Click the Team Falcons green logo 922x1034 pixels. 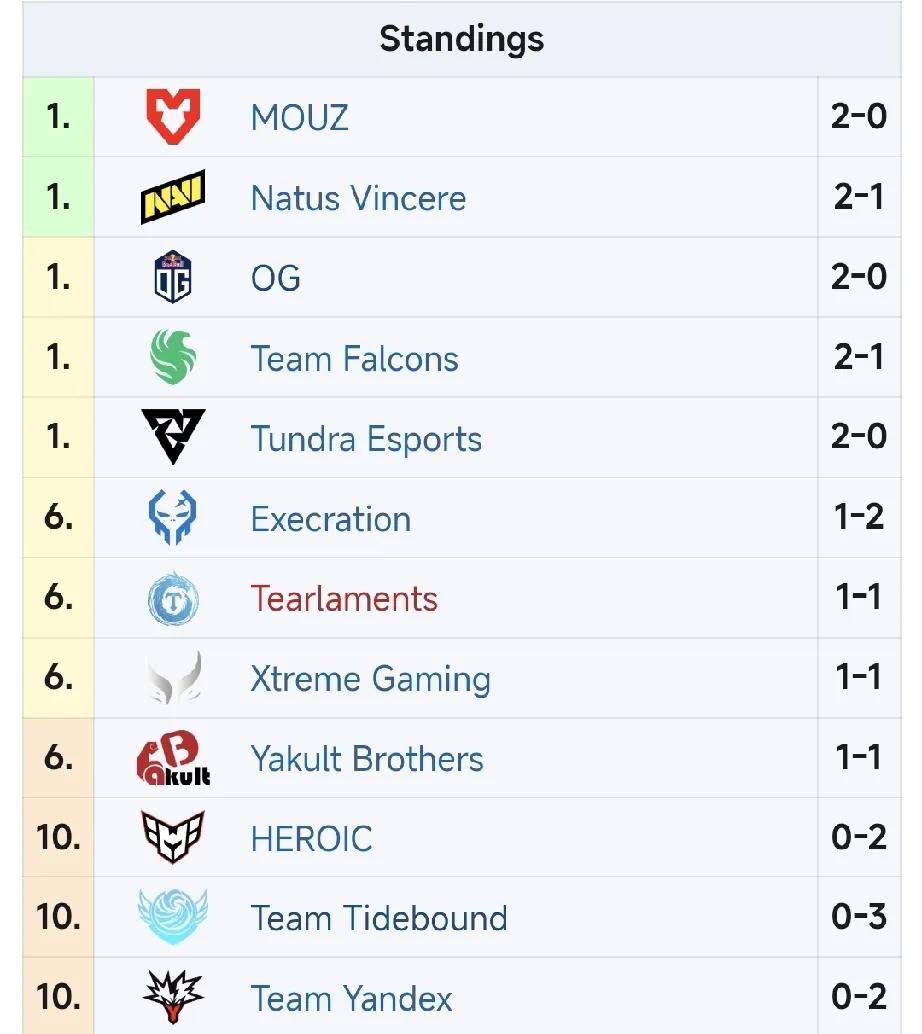coord(173,358)
